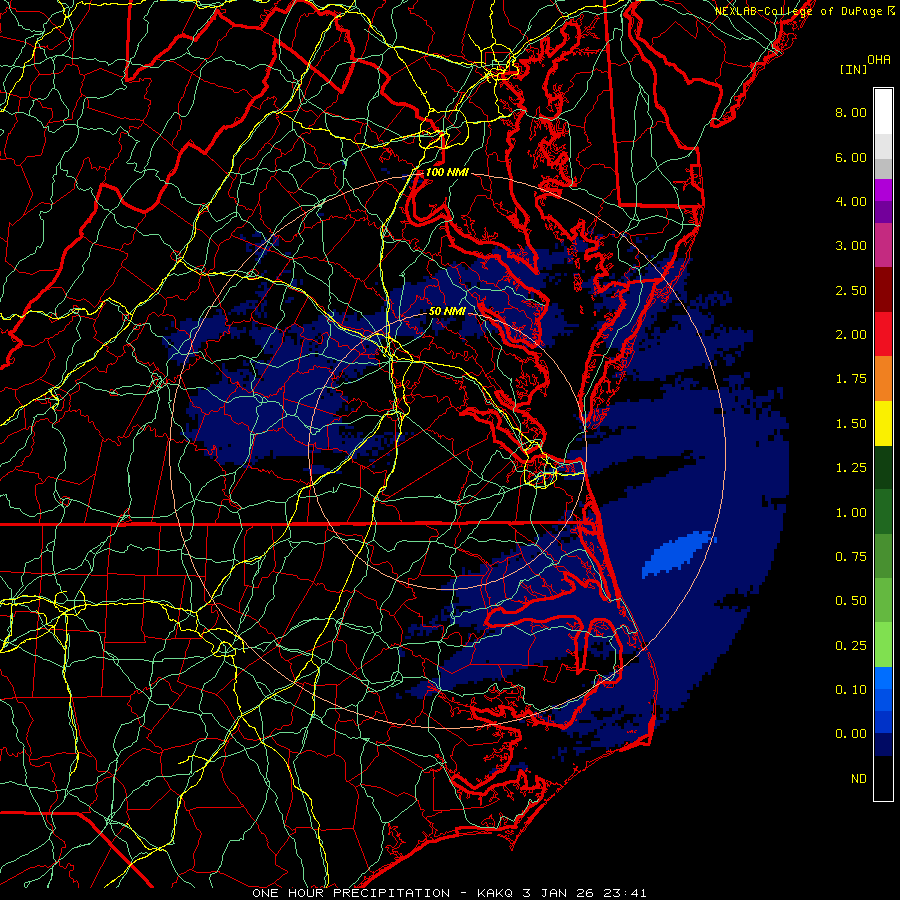
Task: Click the 23:41 timestamp in the caption
Action: [625, 893]
